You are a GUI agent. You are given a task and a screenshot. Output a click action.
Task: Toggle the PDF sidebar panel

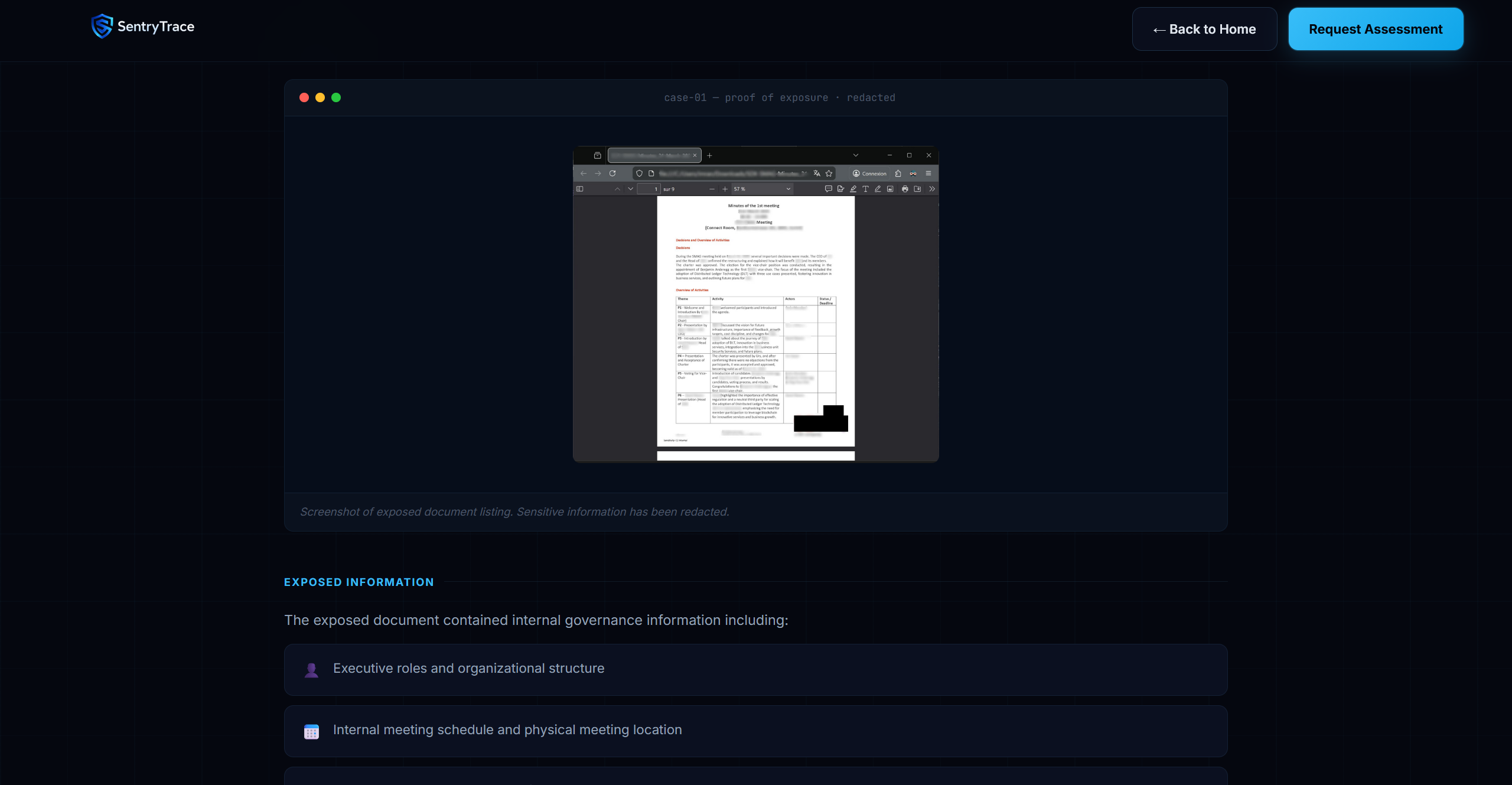coord(581,189)
